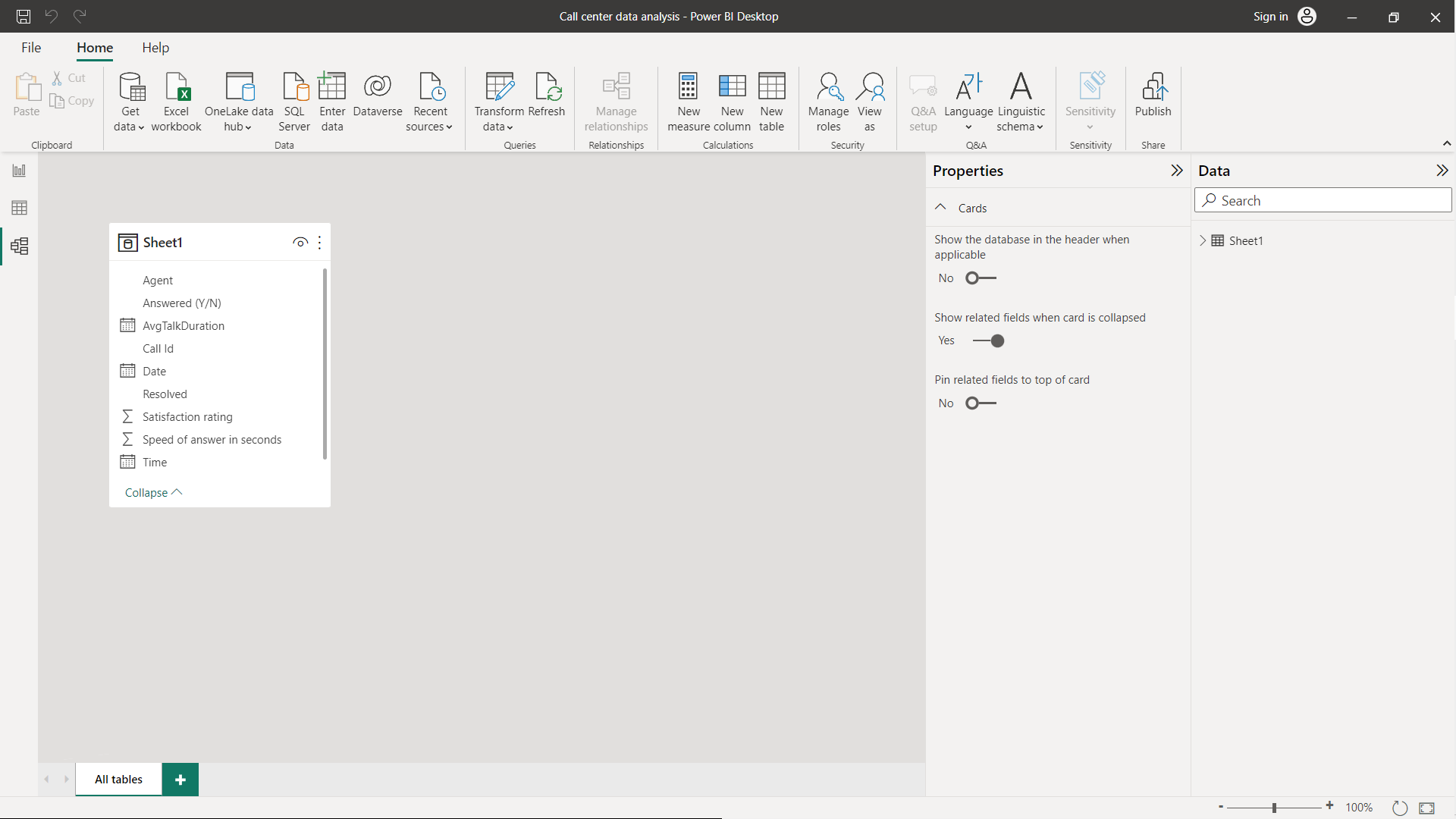
Task: Collapse the Cards properties section
Action: [940, 208]
